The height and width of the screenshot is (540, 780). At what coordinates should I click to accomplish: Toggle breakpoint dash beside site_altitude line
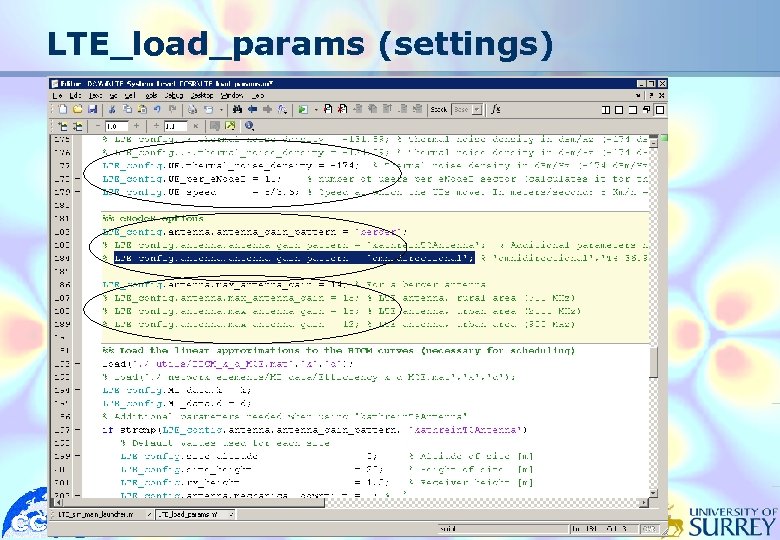click(x=78, y=456)
